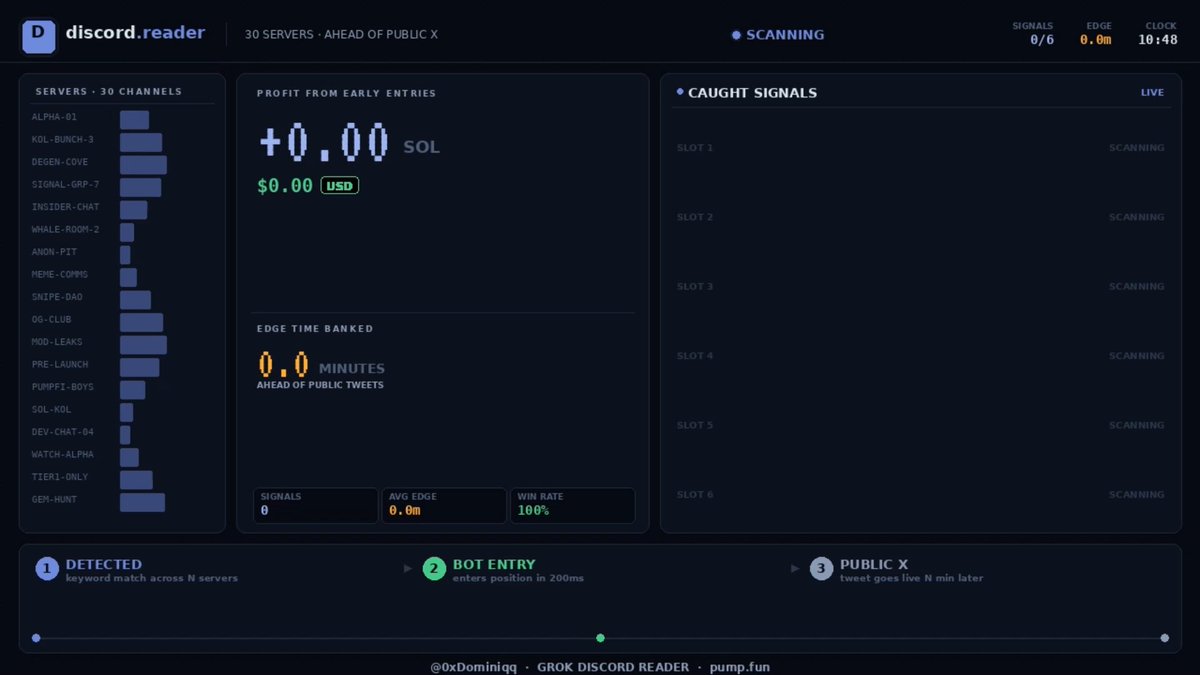The image size is (1200, 675).
Task: Click the $0.00 profit amount
Action: tap(285, 185)
